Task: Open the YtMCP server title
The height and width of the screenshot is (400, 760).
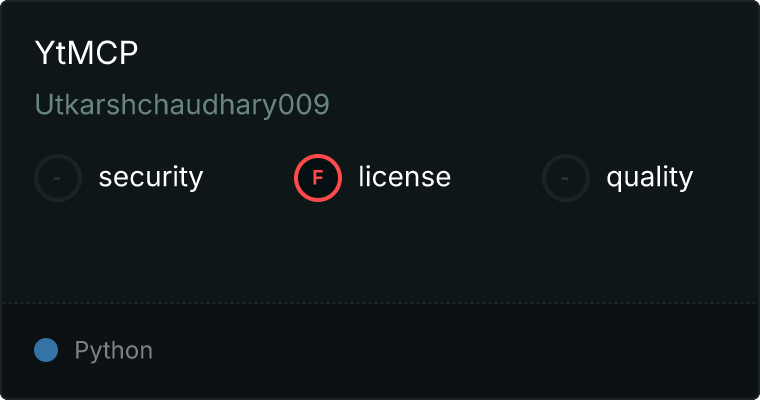Action: tap(86, 52)
